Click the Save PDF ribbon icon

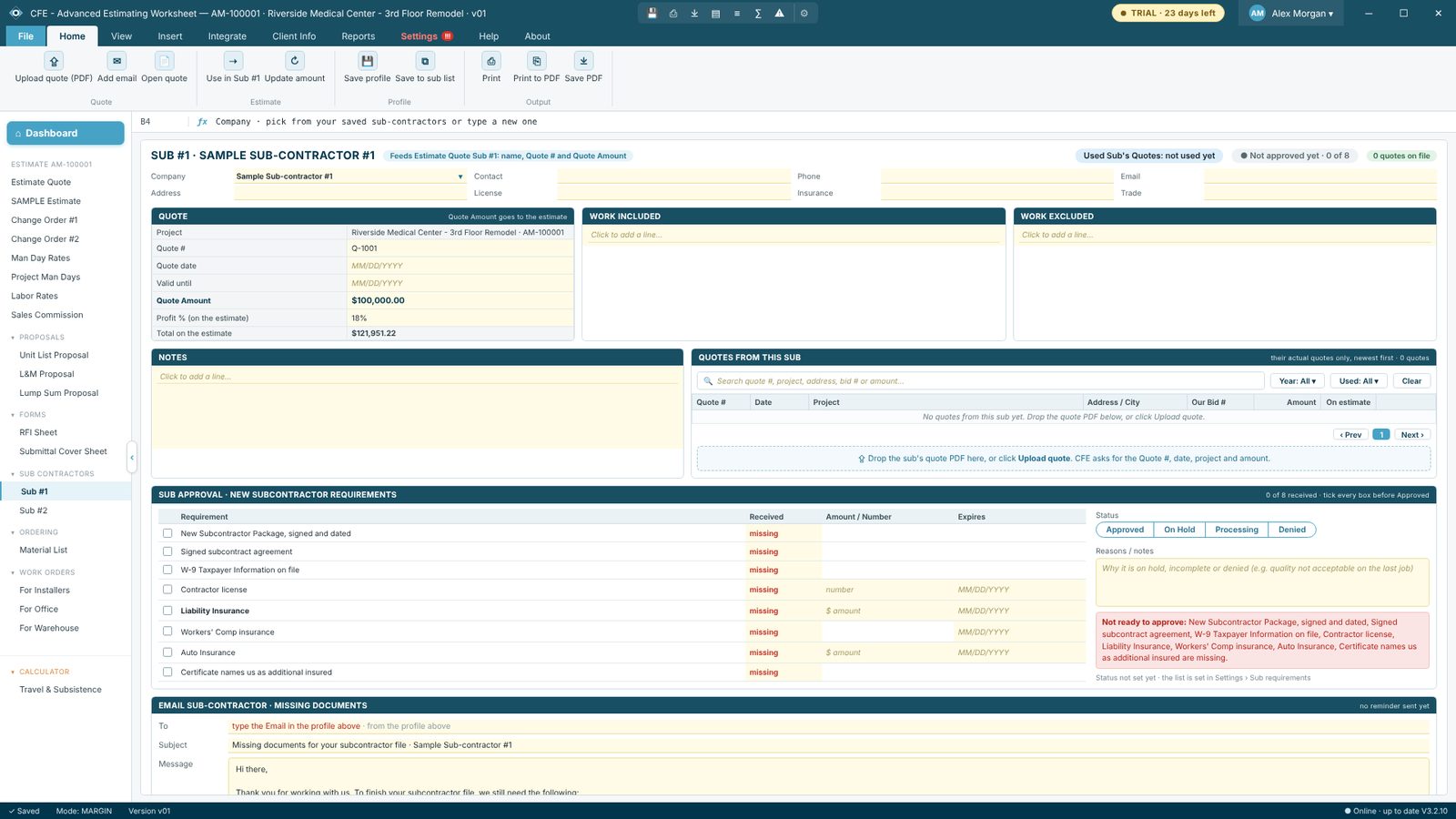(583, 61)
